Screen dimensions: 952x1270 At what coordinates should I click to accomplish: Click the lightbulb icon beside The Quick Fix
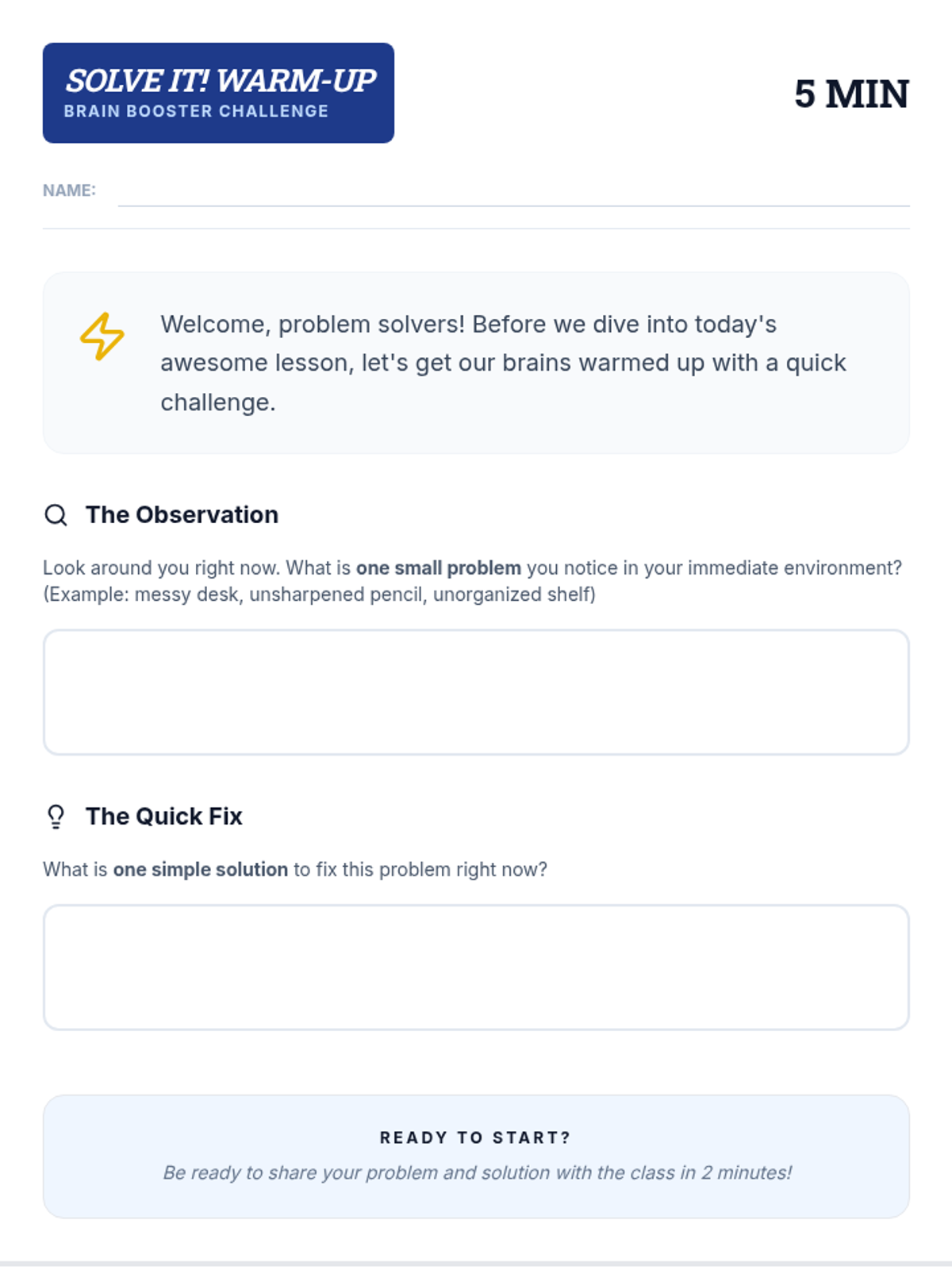pyautogui.click(x=56, y=817)
